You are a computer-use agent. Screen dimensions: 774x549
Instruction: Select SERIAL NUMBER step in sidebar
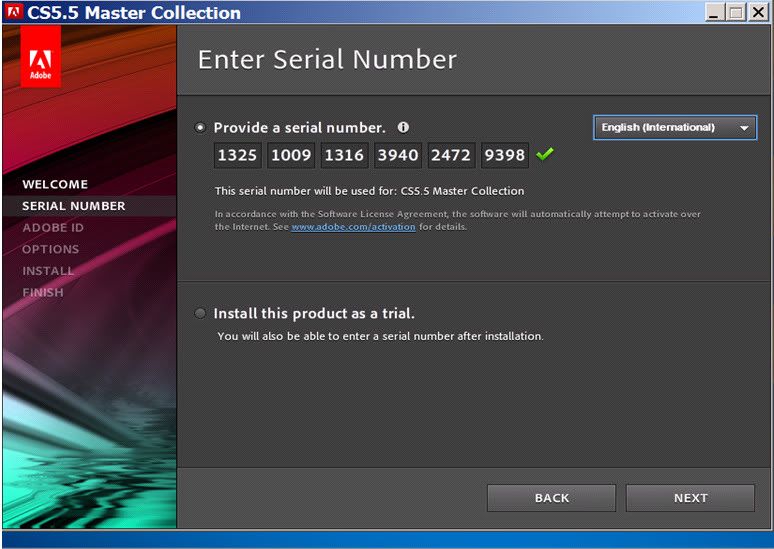click(x=74, y=206)
